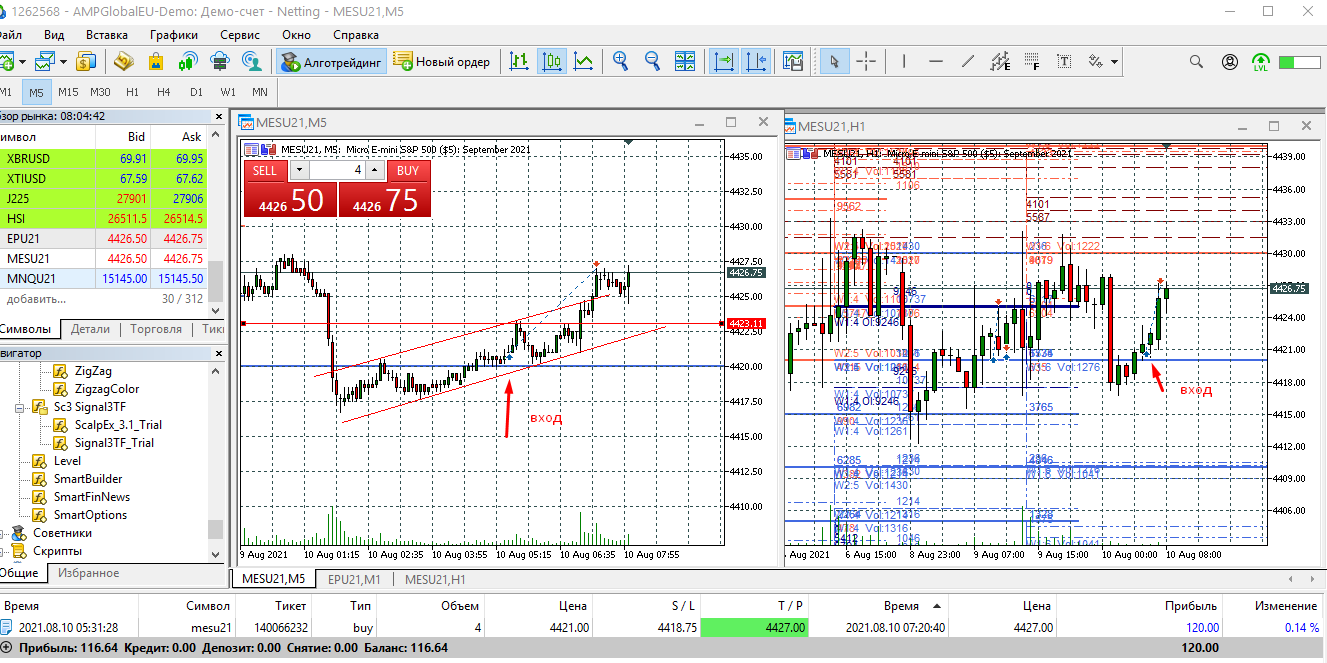Image resolution: width=1327 pixels, height=663 pixels.
Task: Open the Сервис menu
Action: (240, 34)
